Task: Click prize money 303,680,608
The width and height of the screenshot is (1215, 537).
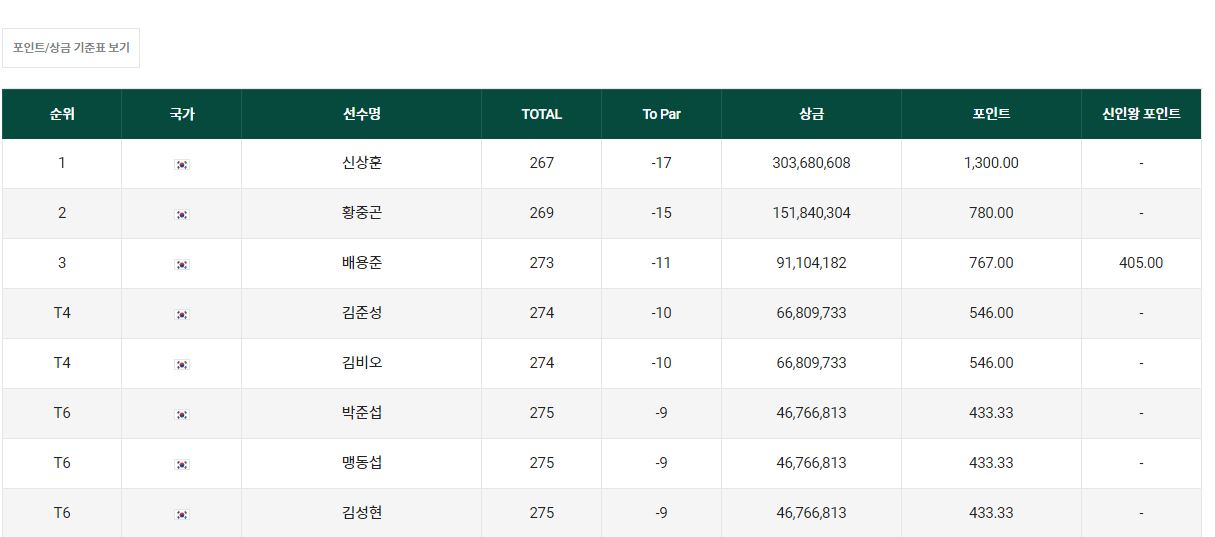Action: click(812, 163)
